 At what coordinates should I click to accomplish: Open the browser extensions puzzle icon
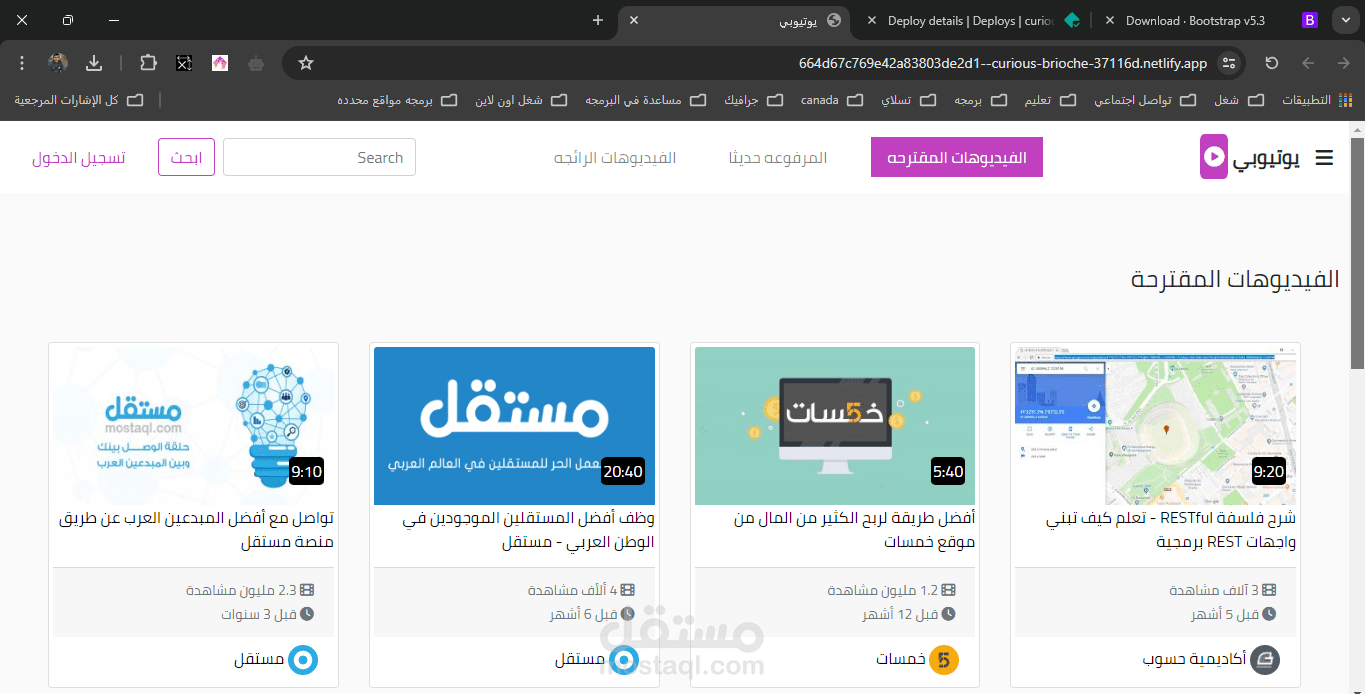(148, 62)
